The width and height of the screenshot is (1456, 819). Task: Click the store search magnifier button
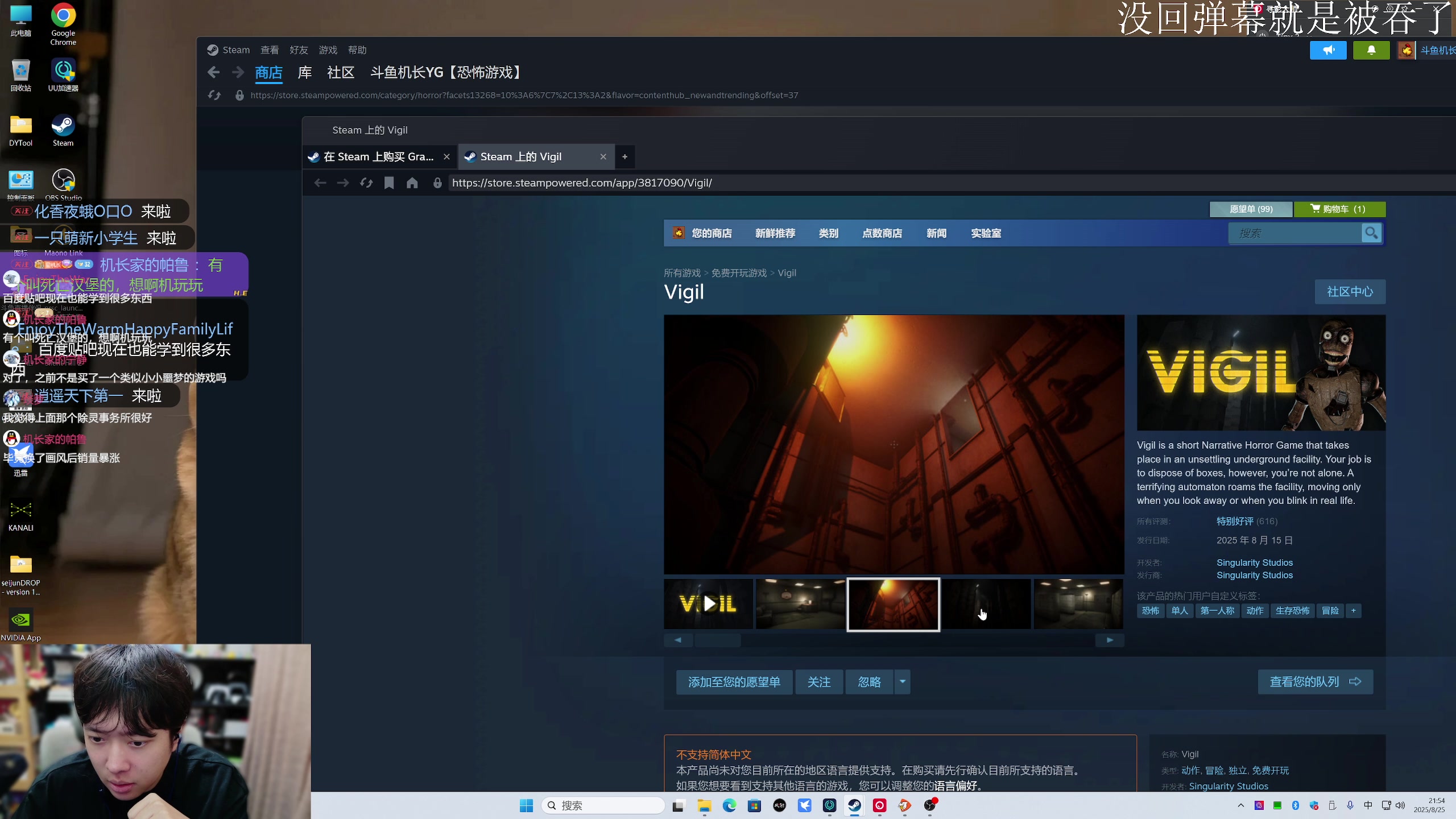tap(1371, 233)
